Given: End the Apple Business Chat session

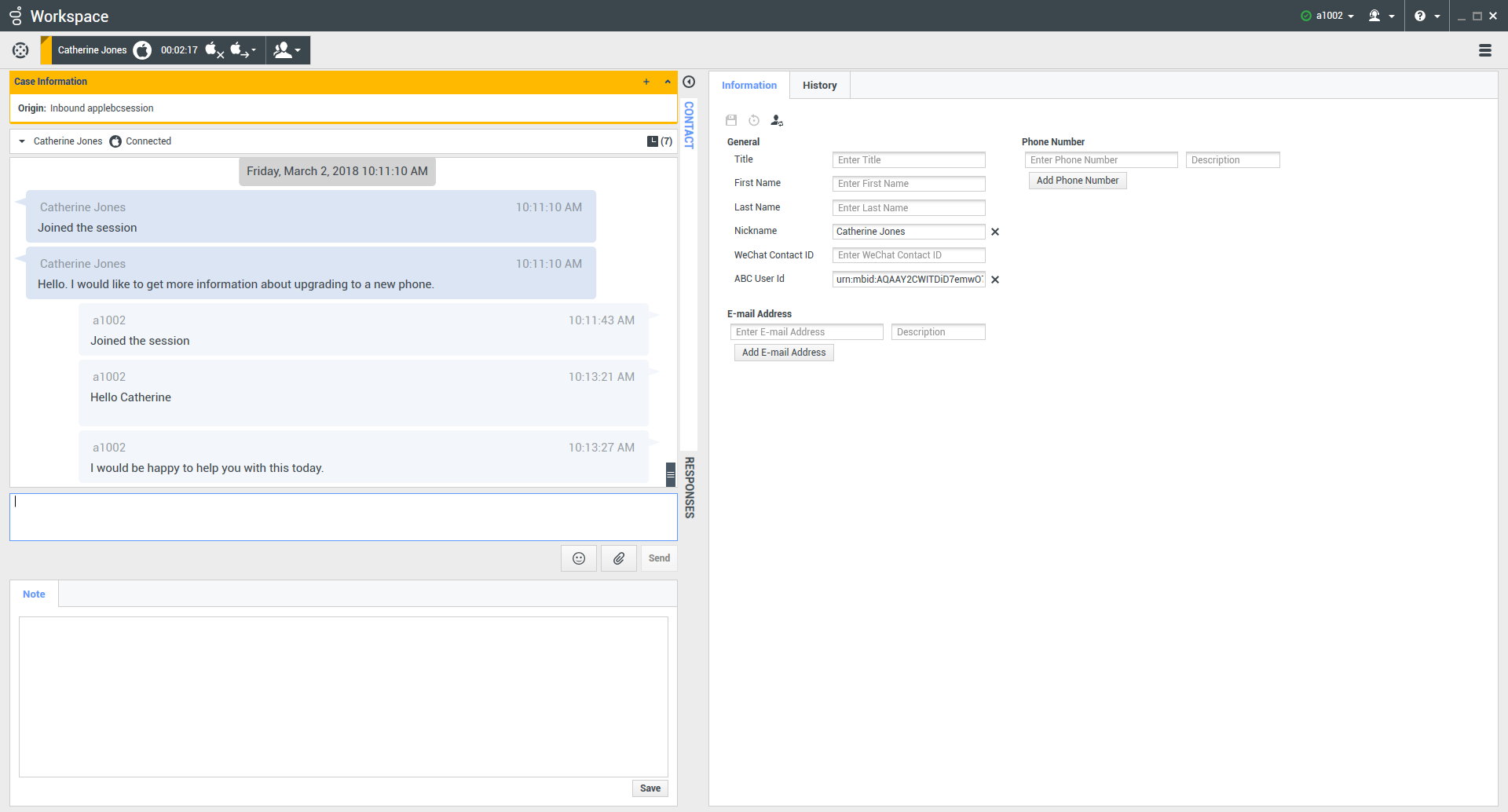Looking at the screenshot, I should click(214, 50).
